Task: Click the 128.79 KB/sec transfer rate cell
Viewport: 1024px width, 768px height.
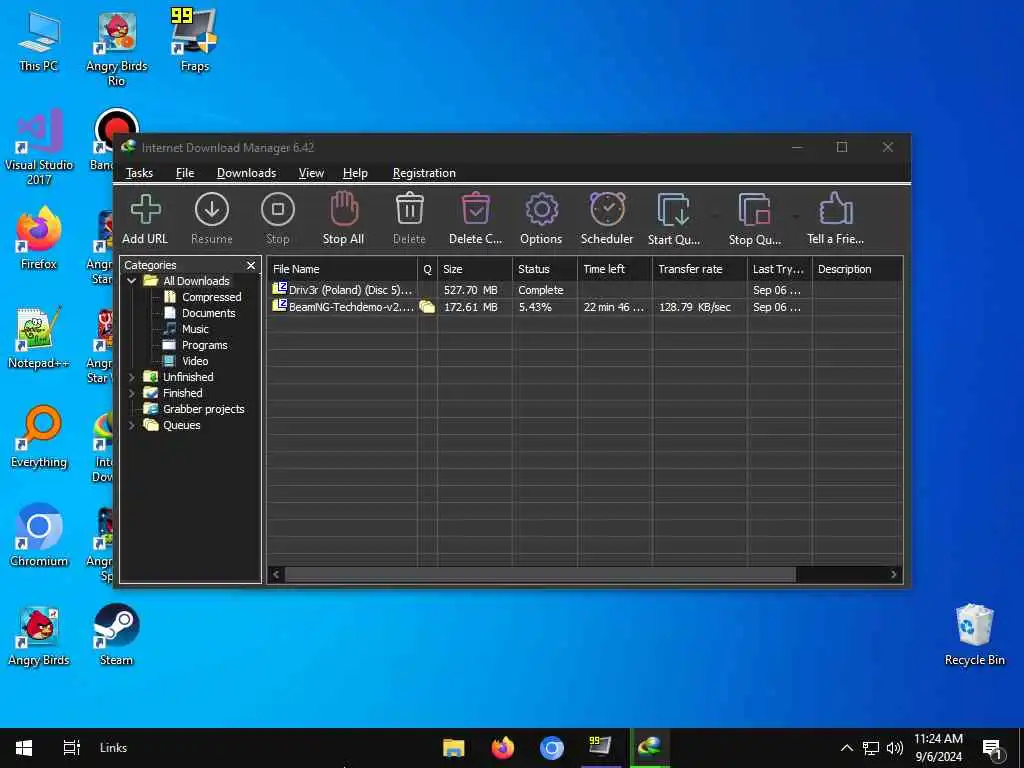Action: pyautogui.click(x=695, y=307)
